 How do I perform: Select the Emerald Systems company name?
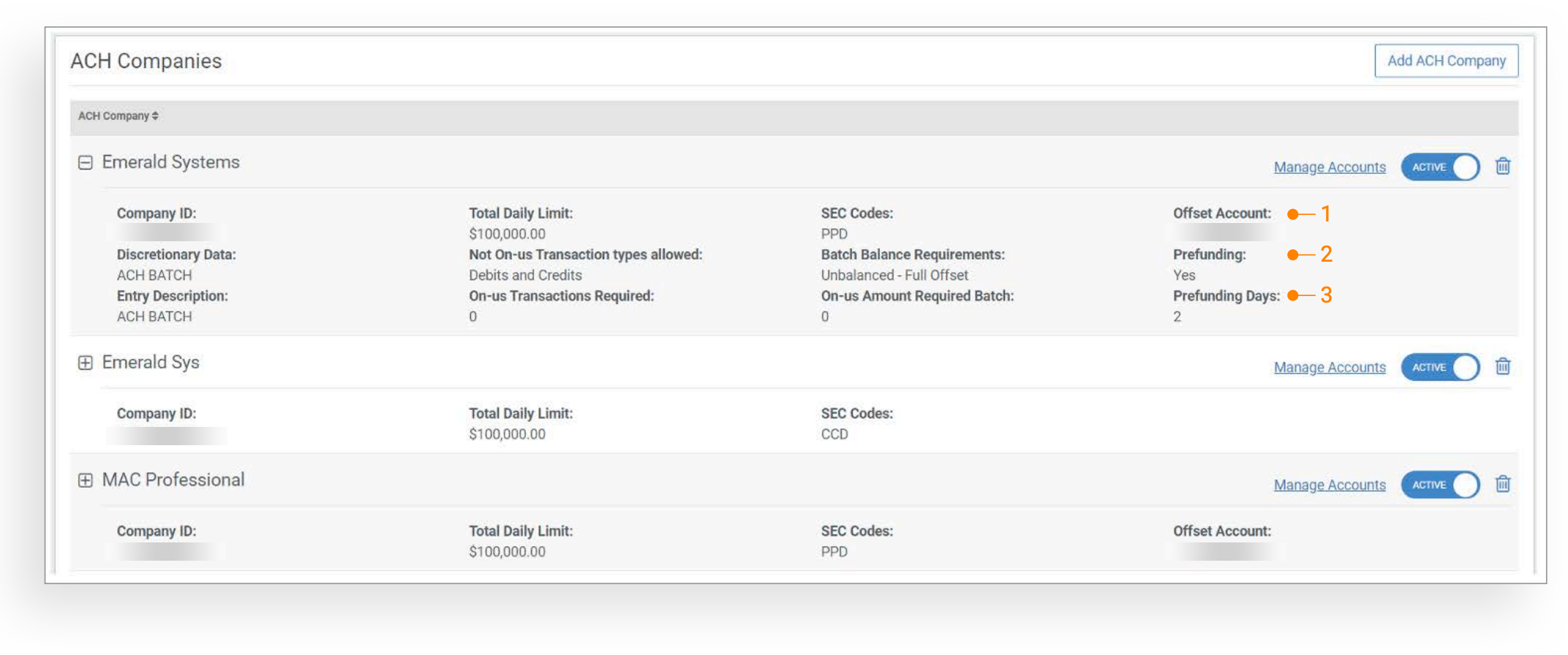tap(170, 162)
